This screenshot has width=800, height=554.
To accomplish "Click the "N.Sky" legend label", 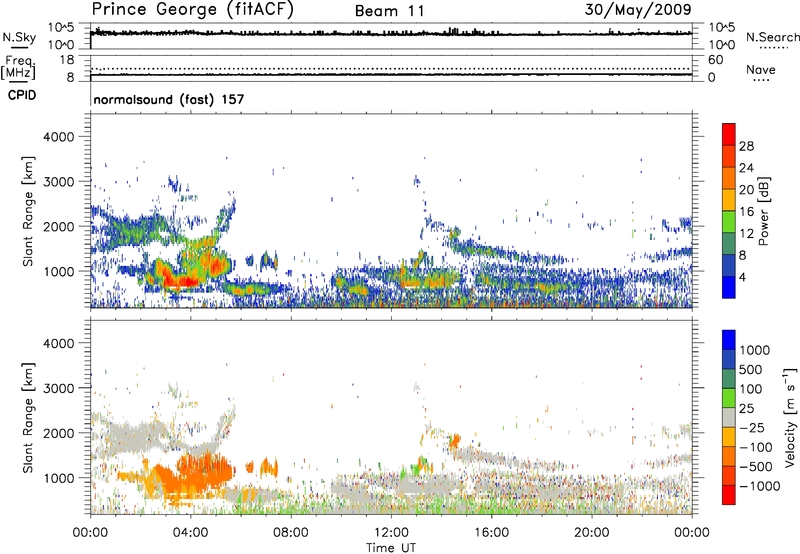I will click(19, 38).
